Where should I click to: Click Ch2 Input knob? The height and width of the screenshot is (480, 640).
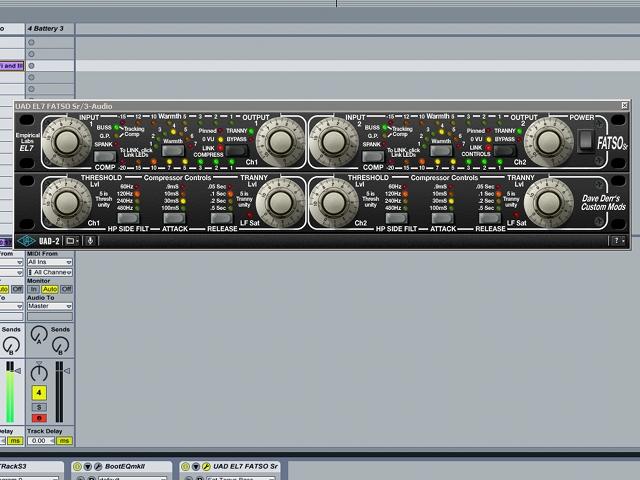[x=334, y=142]
